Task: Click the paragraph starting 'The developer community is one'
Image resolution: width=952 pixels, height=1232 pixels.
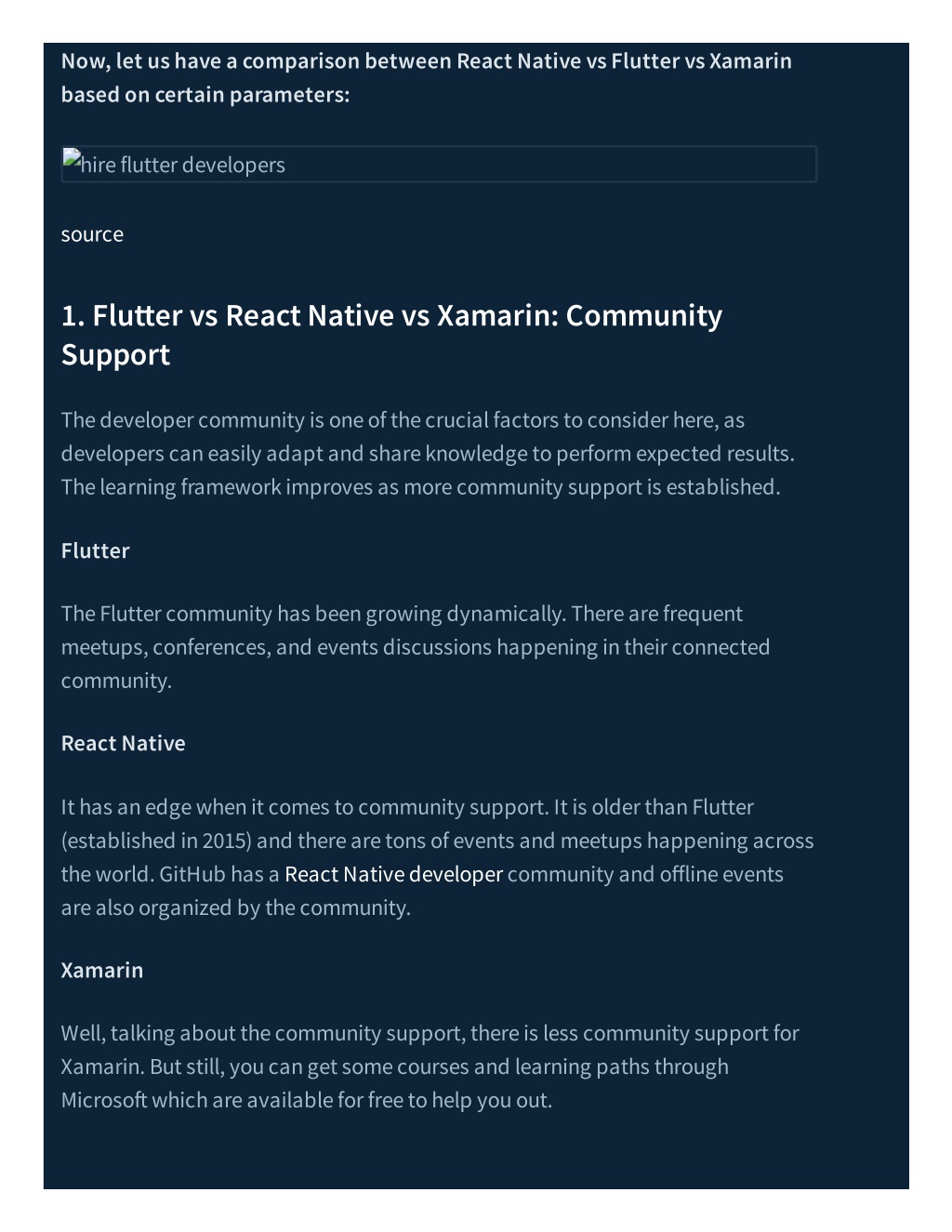Action: coord(428,454)
